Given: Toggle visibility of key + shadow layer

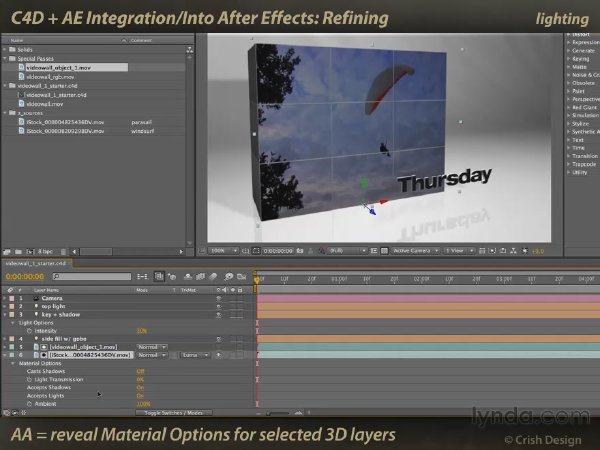Looking at the screenshot, I should 218,315.
